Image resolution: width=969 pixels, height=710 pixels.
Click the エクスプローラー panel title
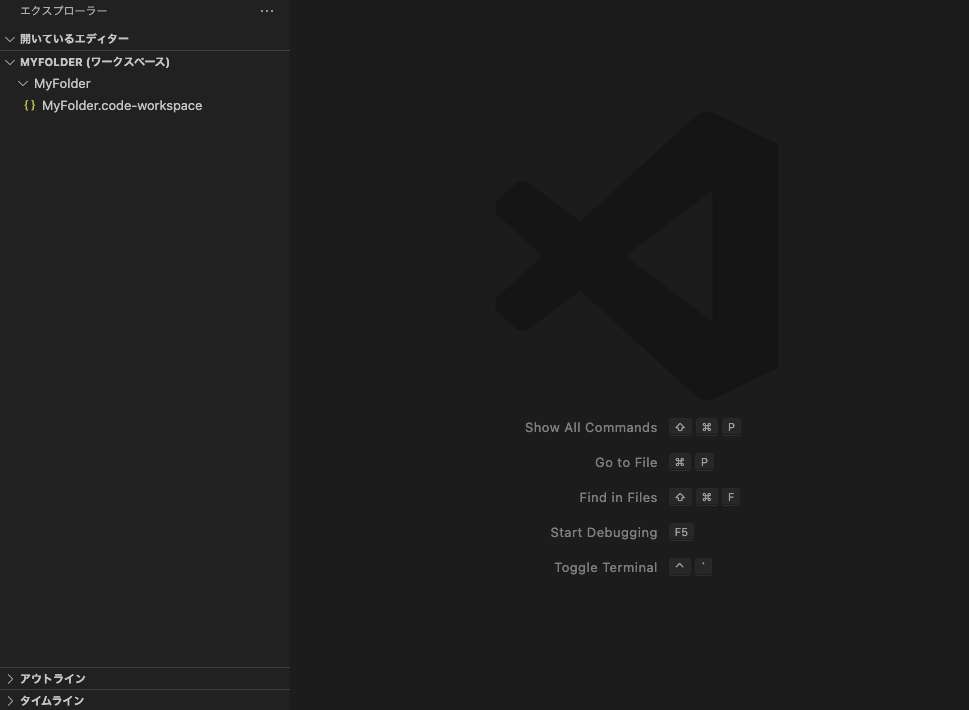coord(64,11)
